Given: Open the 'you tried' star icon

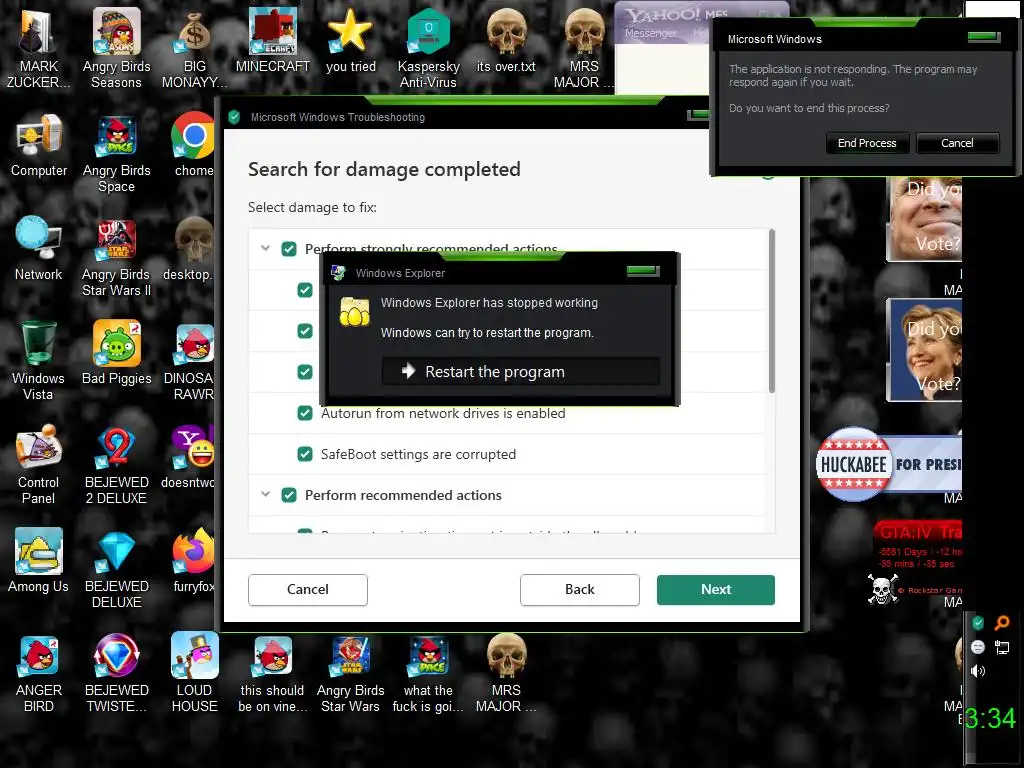Looking at the screenshot, I should (x=351, y=40).
